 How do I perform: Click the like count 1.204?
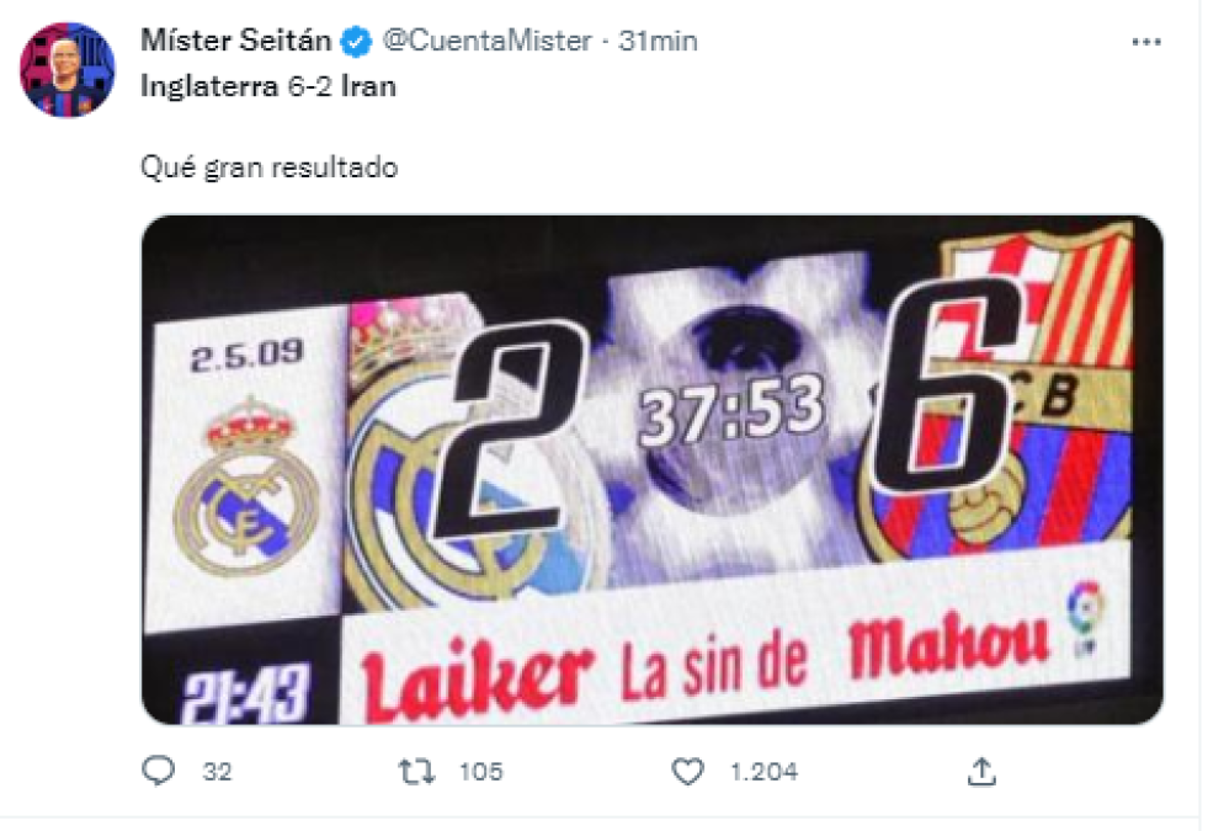coord(763,772)
